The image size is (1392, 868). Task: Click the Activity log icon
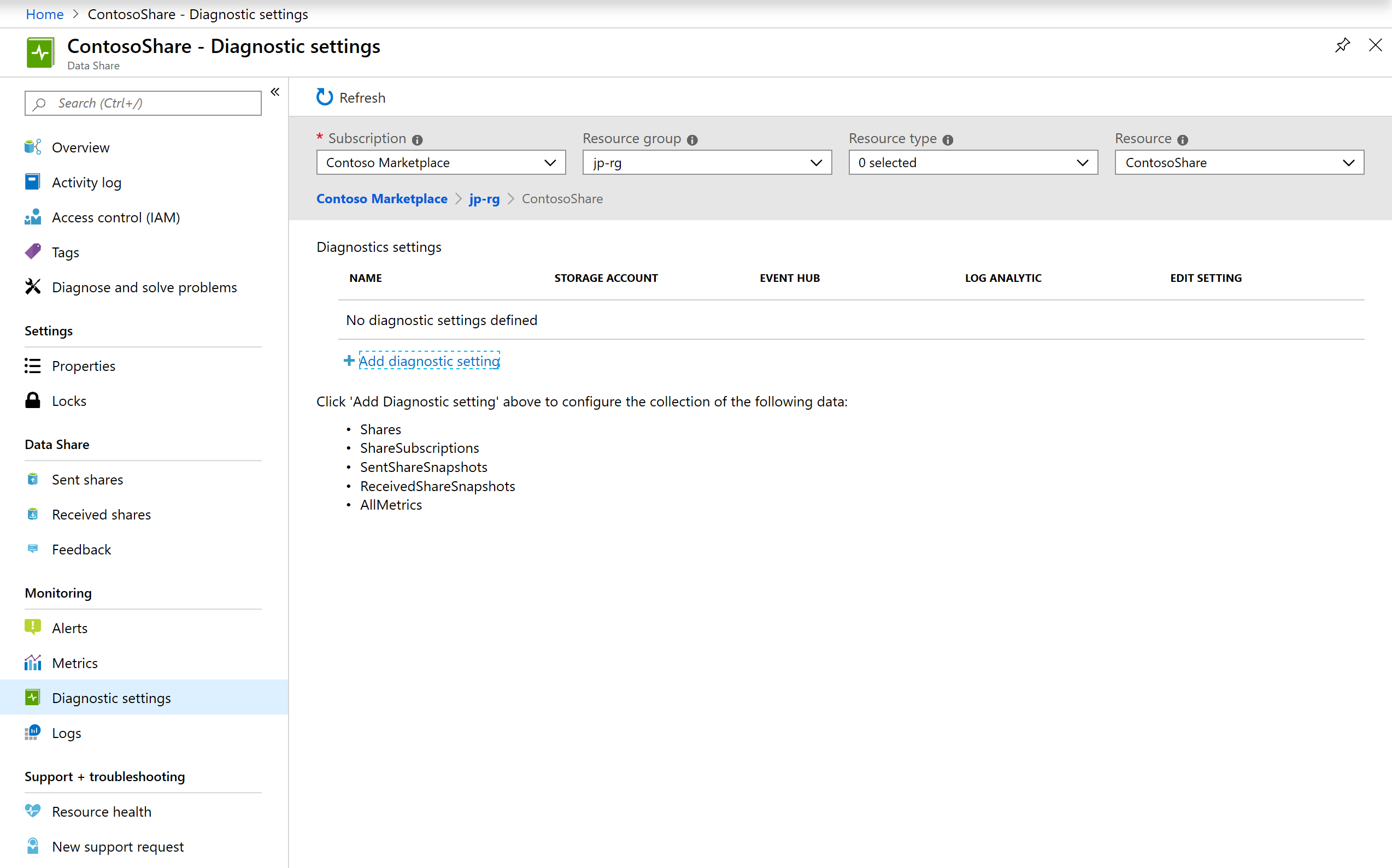tap(33, 181)
